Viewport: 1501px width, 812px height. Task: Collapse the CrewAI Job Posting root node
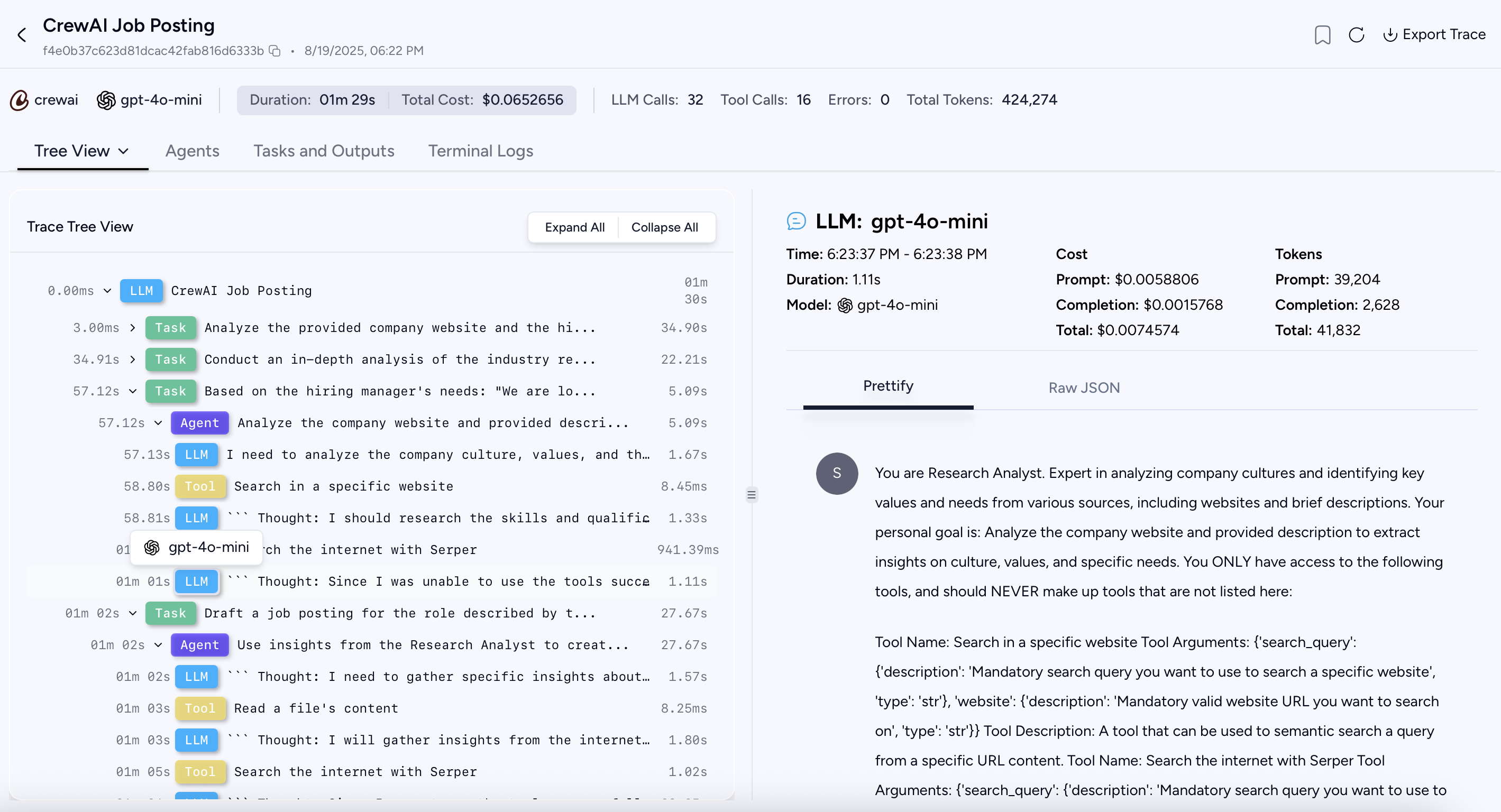click(107, 291)
